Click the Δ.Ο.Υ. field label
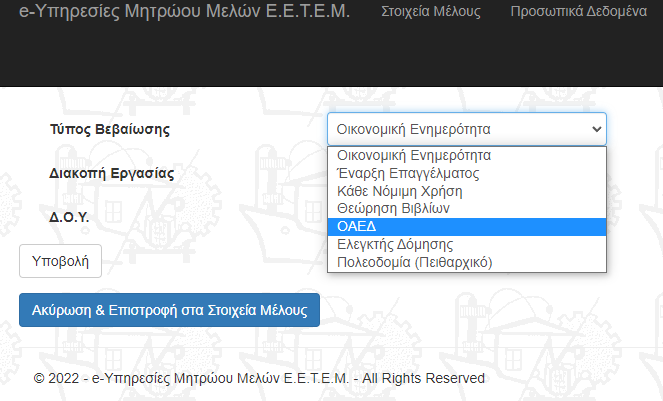The image size is (663, 401). tap(69, 216)
